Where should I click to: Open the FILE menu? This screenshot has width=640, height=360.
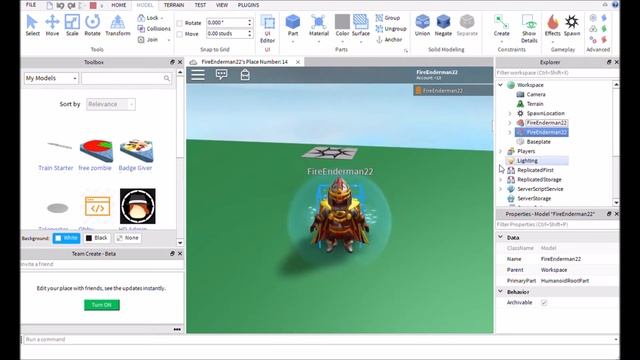point(31,5)
